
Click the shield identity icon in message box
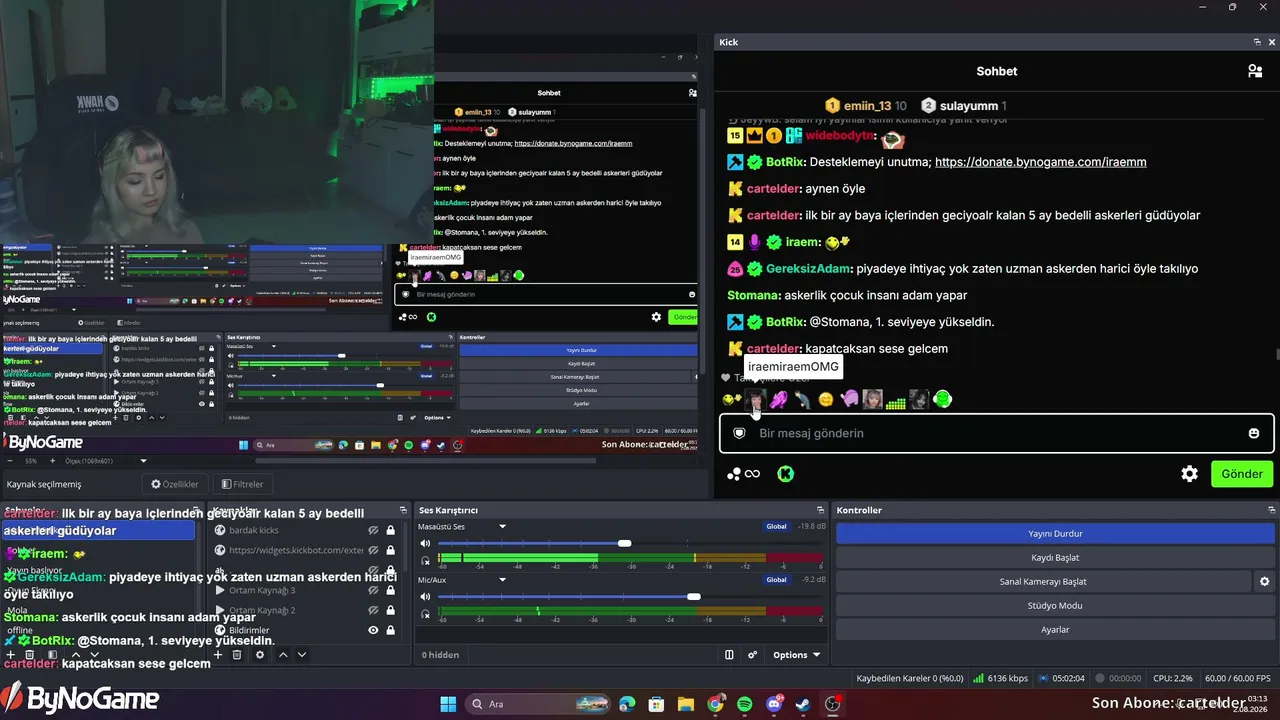point(740,433)
